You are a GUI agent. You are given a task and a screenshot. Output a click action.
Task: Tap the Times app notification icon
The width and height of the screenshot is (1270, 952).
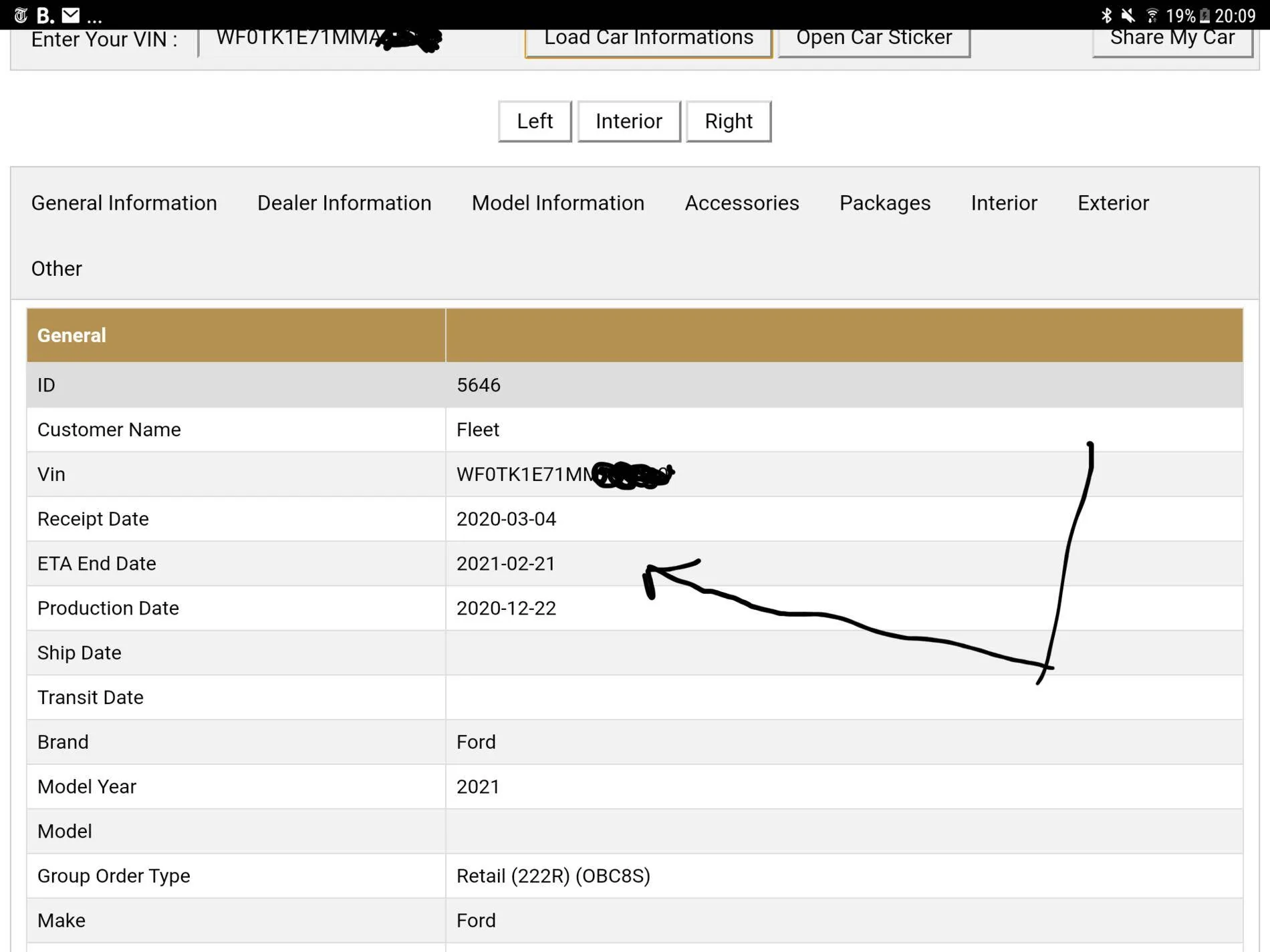click(x=21, y=15)
